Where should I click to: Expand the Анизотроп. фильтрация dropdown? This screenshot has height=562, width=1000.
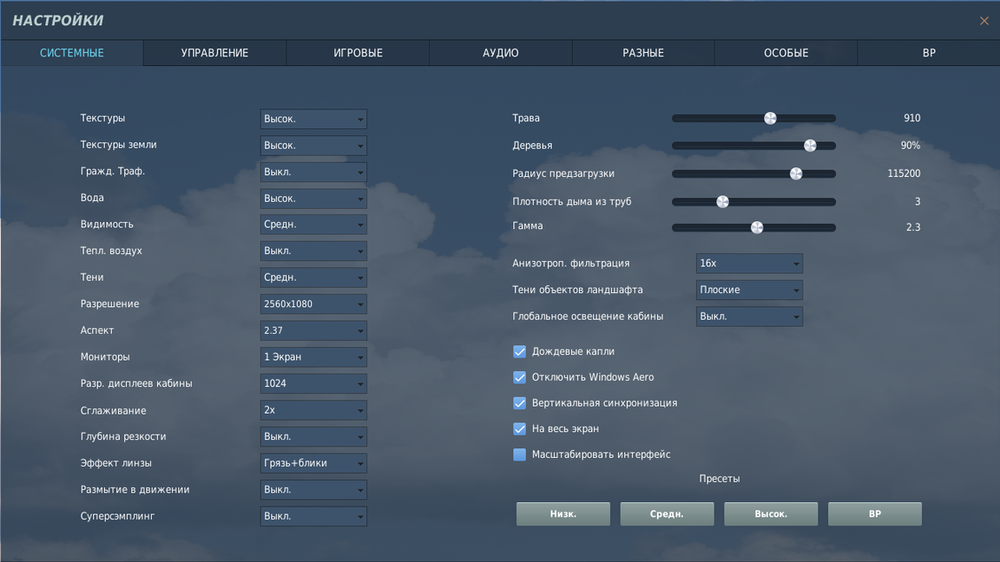click(x=749, y=263)
